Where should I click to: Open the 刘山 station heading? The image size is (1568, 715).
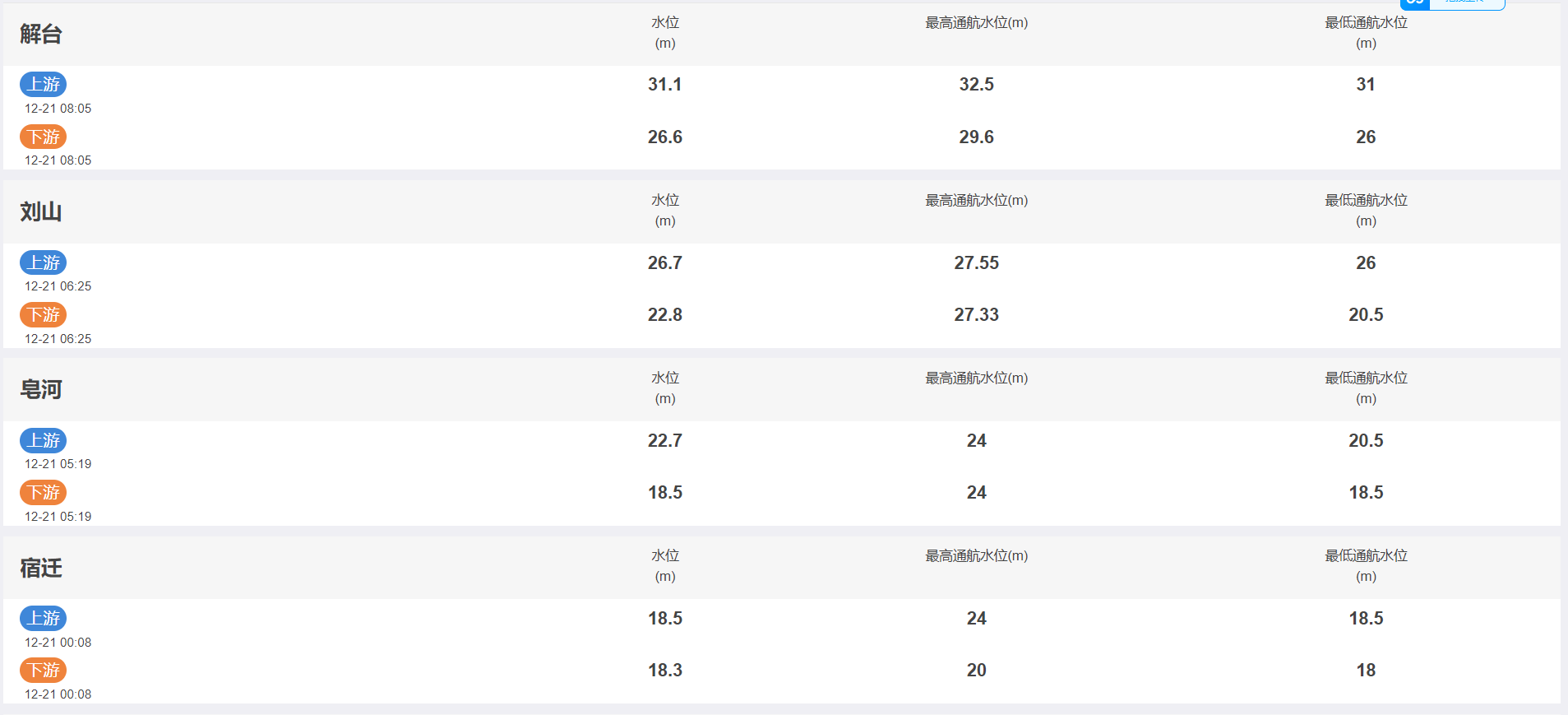[x=41, y=211]
